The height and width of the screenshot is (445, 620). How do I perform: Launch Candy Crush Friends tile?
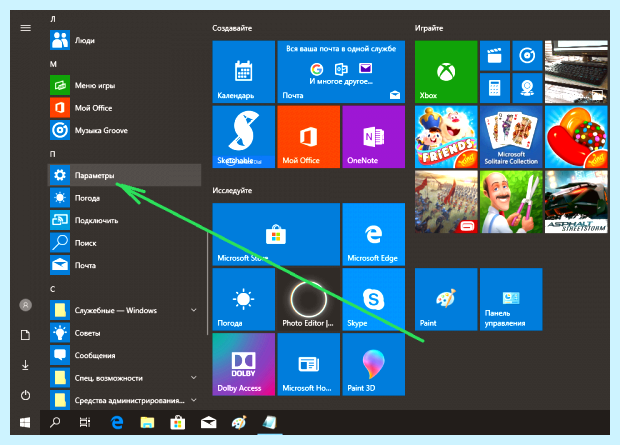(446, 136)
